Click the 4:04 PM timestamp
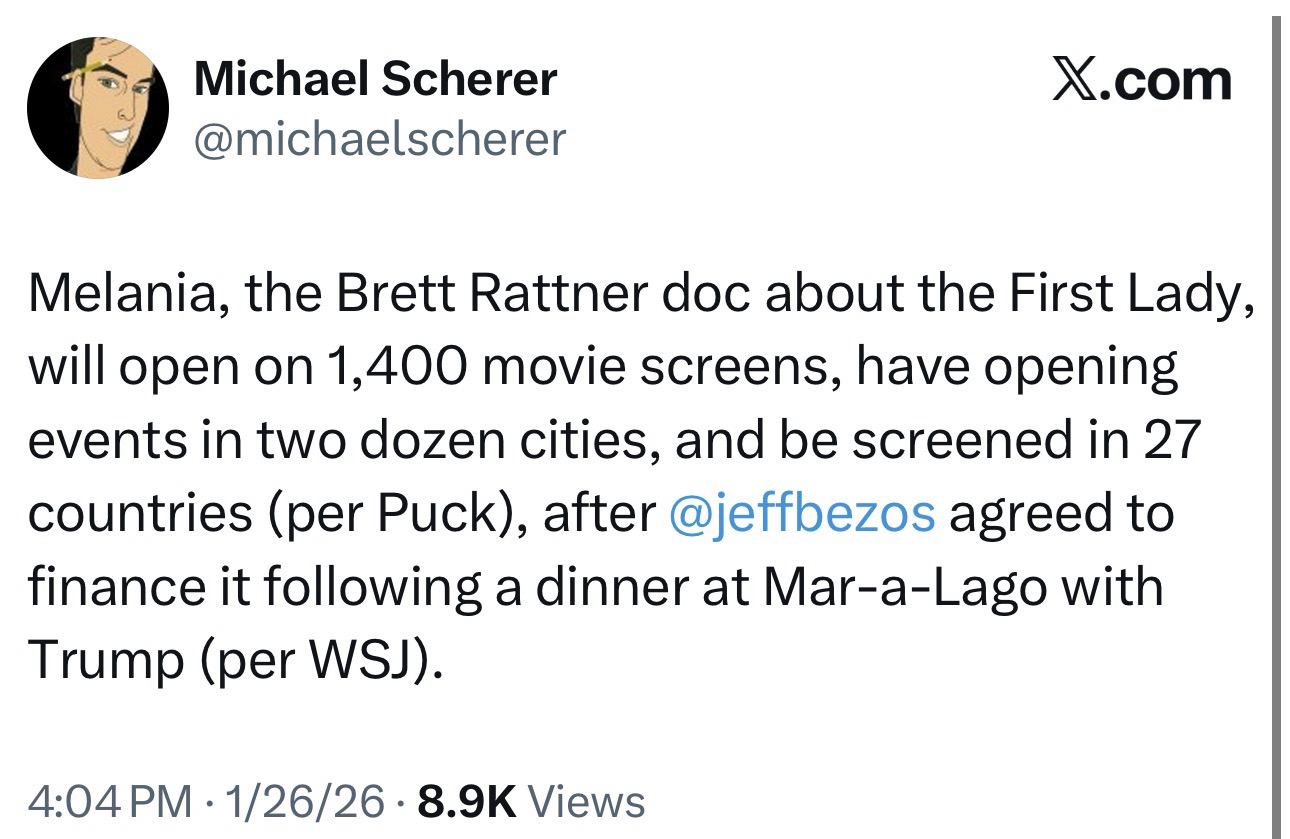The image size is (1290, 839). [x=110, y=800]
